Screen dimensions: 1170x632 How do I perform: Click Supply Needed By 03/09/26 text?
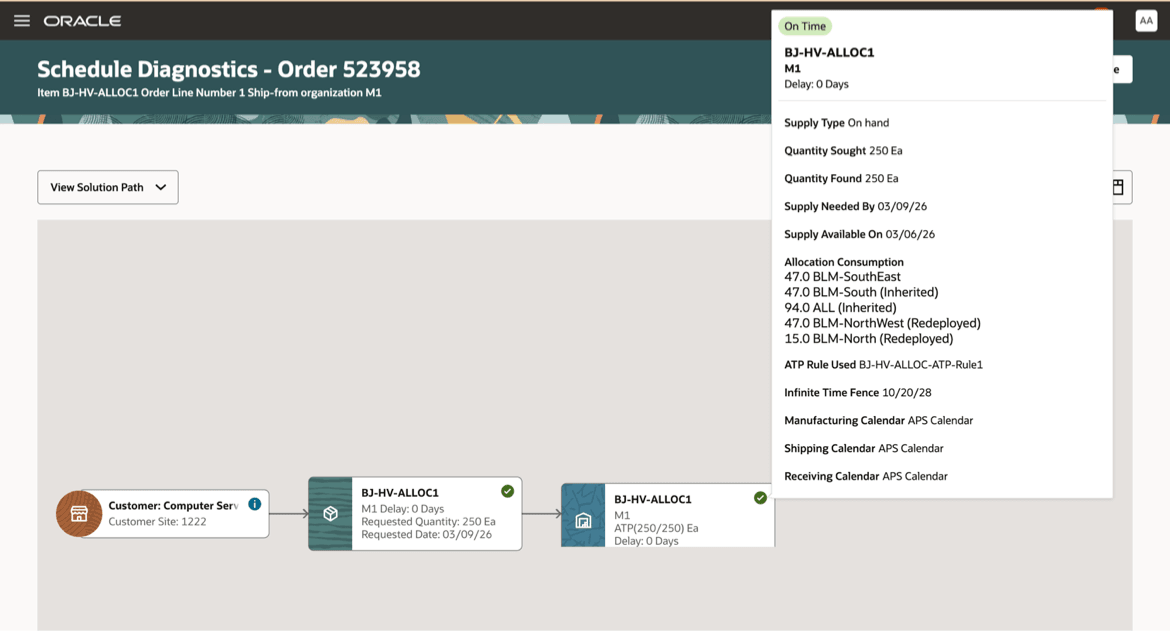click(x=855, y=206)
